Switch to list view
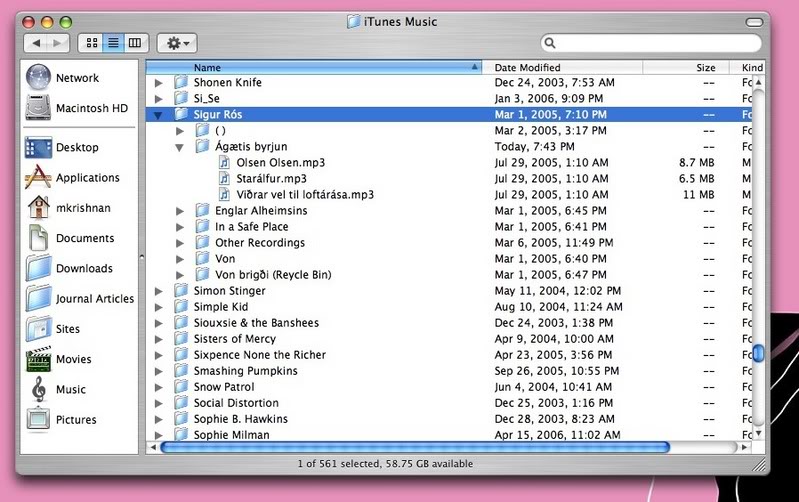799x502 pixels. tap(113, 43)
